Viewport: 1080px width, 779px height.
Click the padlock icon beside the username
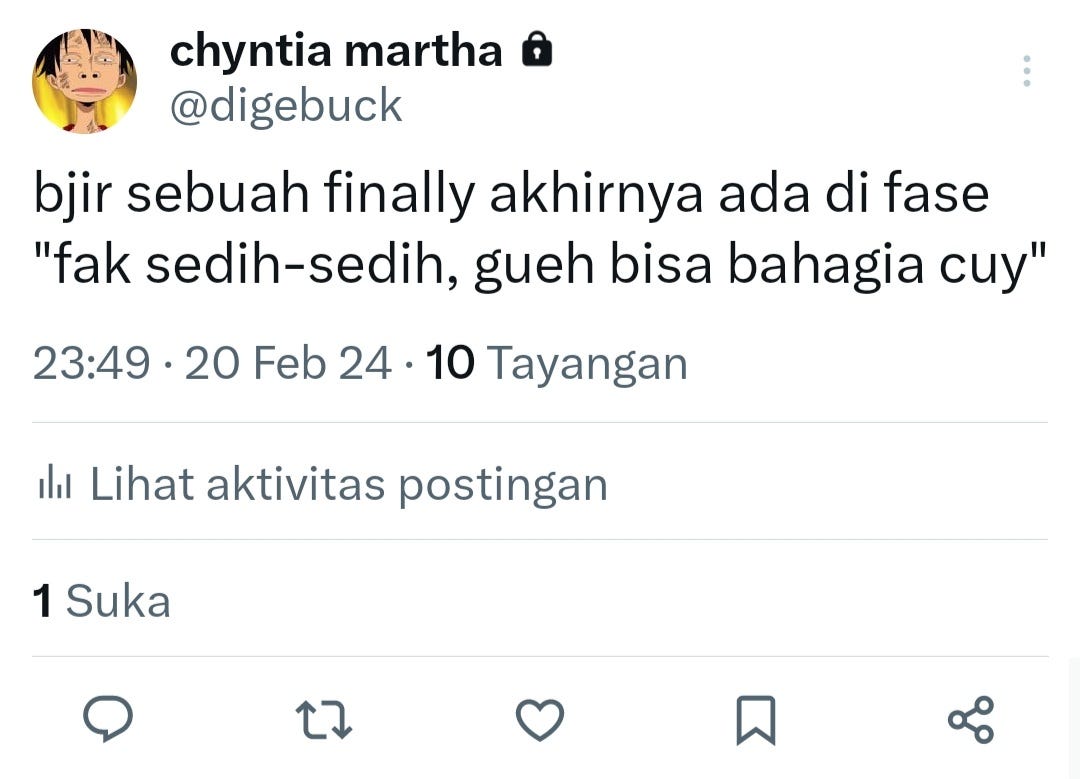536,49
